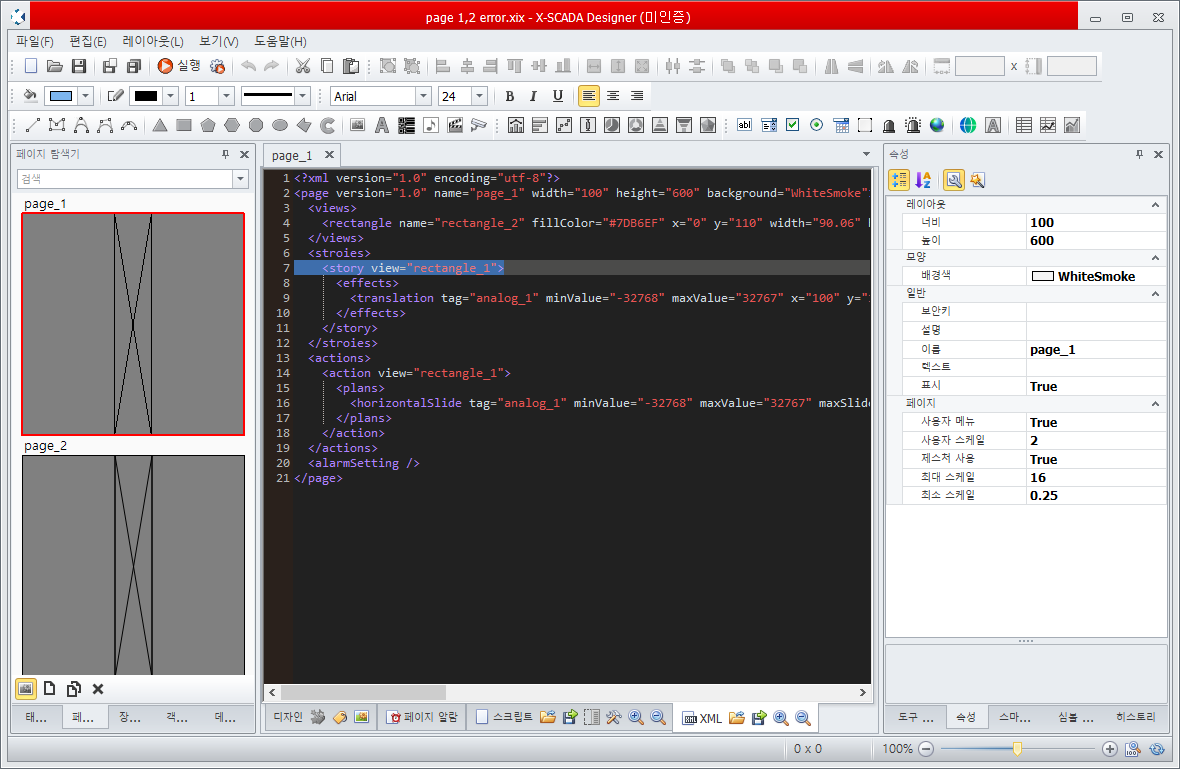Toggle categorized view in properties panel
The image size is (1180, 769).
[899, 180]
